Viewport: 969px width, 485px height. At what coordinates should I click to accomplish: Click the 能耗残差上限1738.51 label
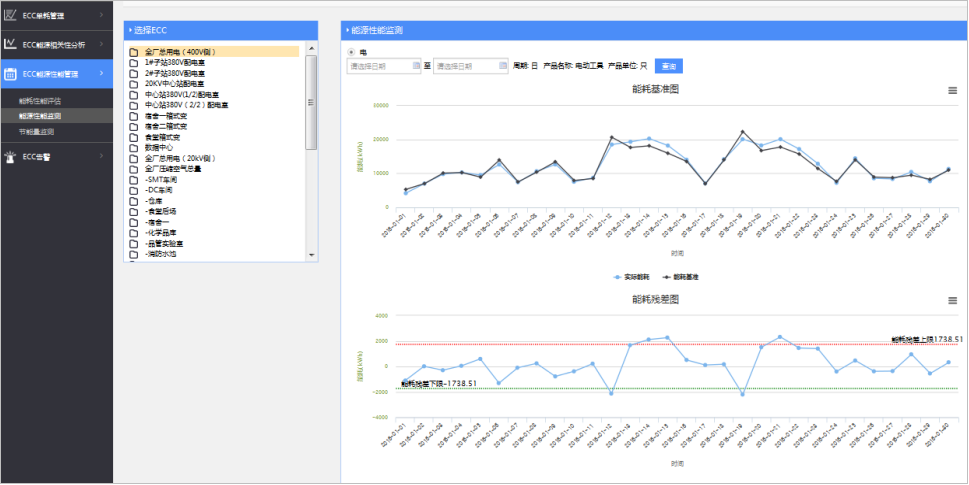[927, 339]
